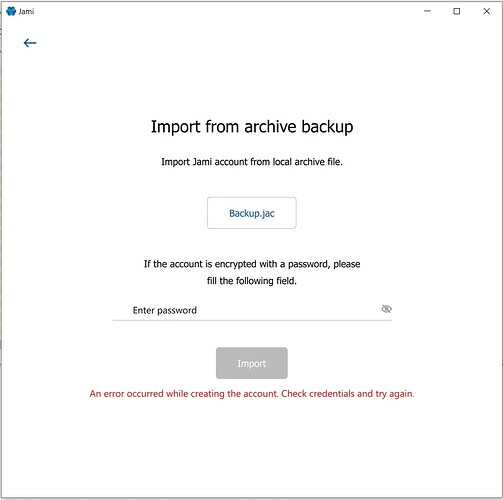Choose the Backup.jac archive file button
Screen dimensions: 503x500
252,213
